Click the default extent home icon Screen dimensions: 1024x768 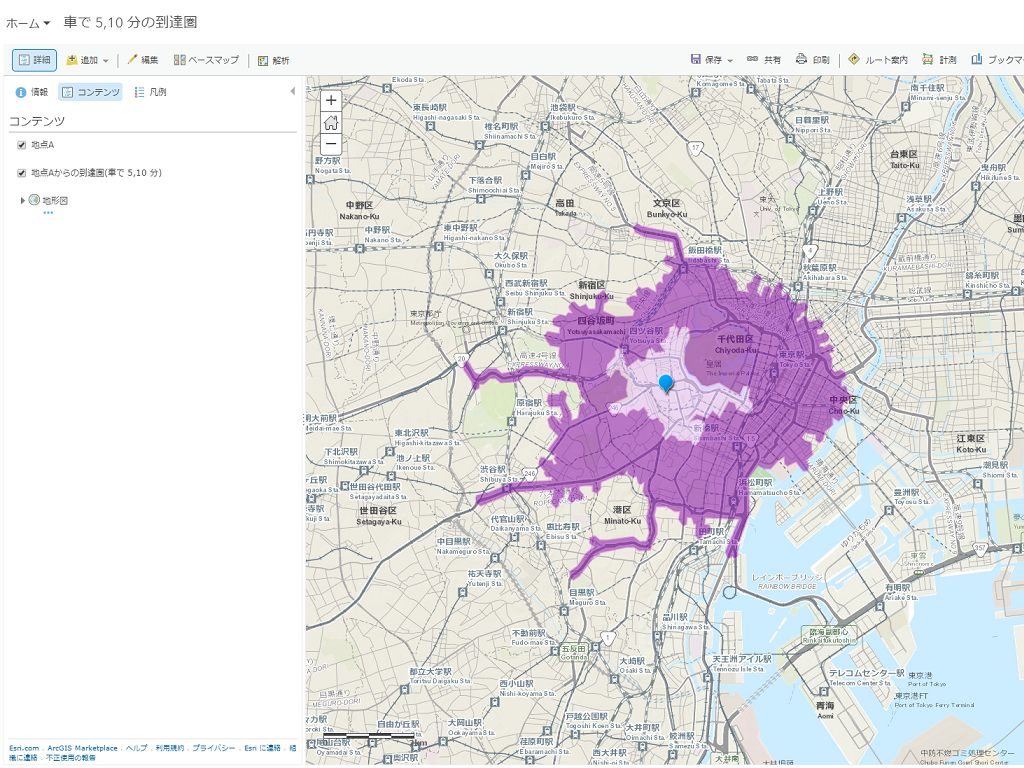click(331, 122)
